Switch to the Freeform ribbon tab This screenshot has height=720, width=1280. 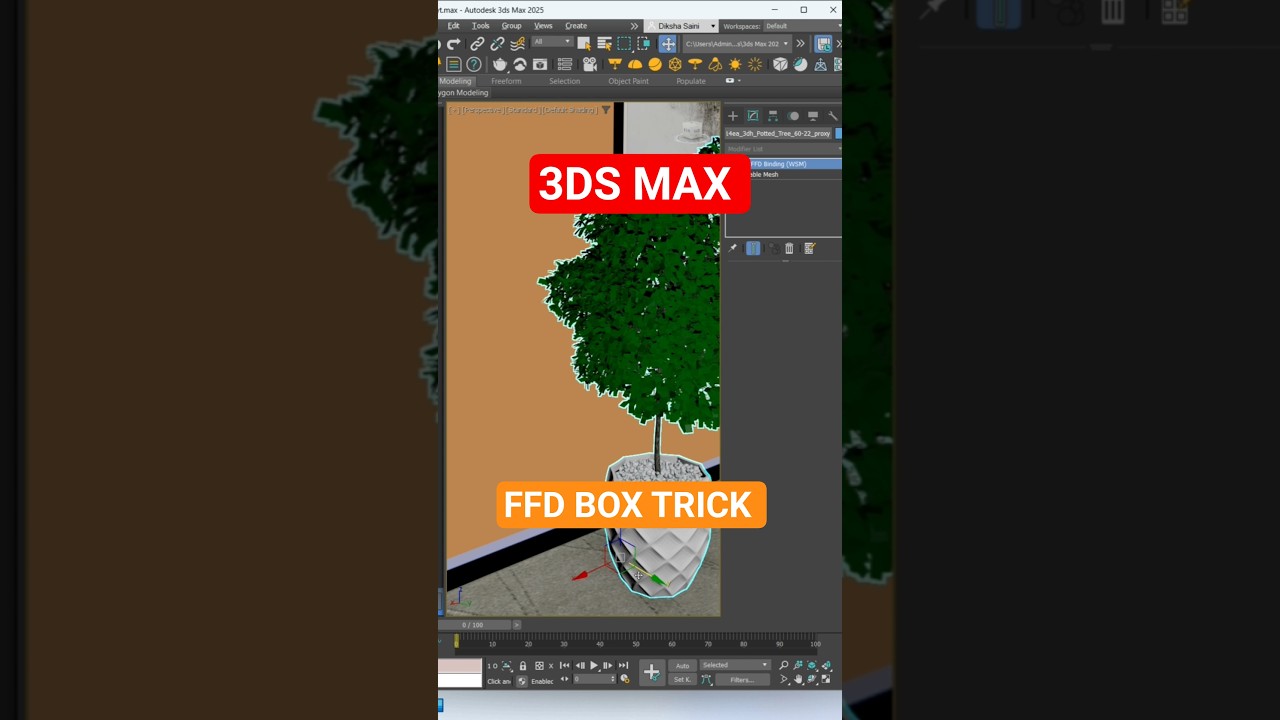point(506,81)
